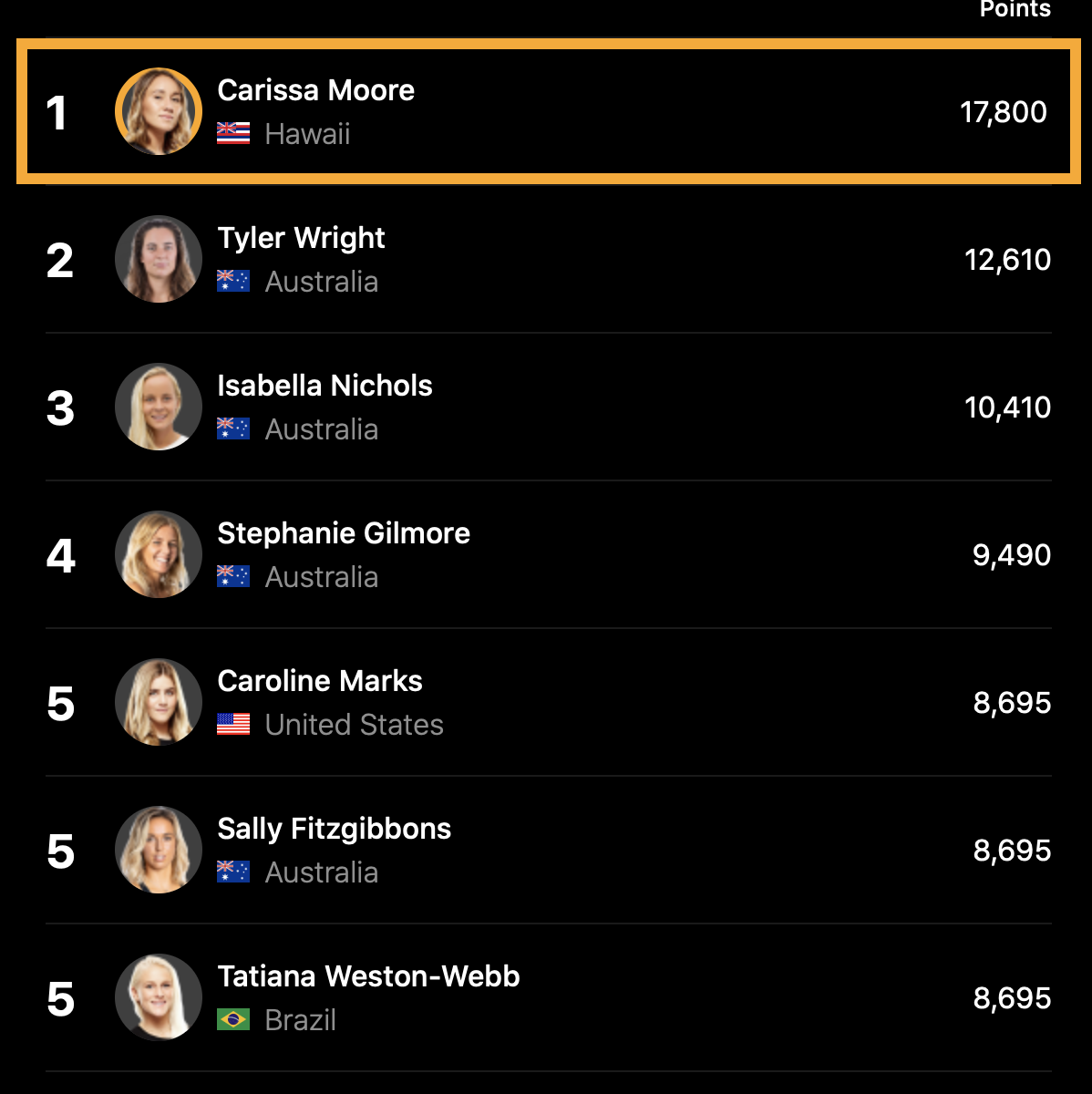The image size is (1092, 1094).
Task: Click Tyler Wright's Australia flag icon
Action: coord(233,282)
